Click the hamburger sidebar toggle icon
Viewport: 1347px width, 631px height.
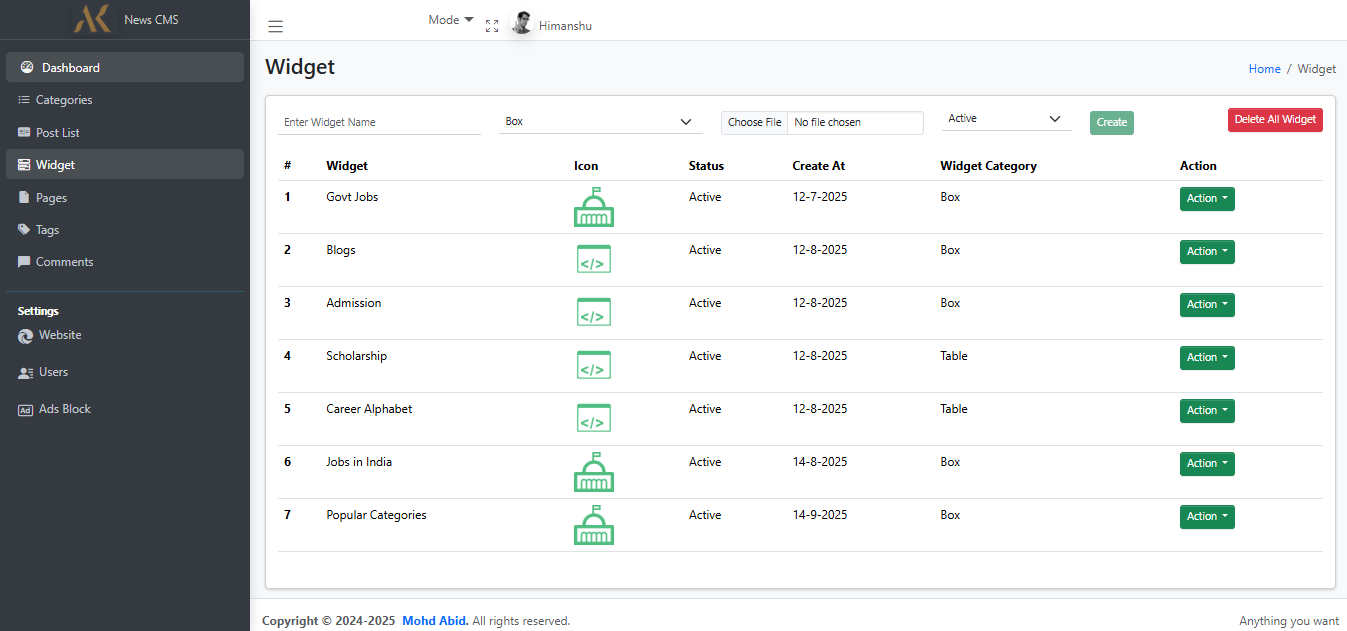(x=276, y=27)
